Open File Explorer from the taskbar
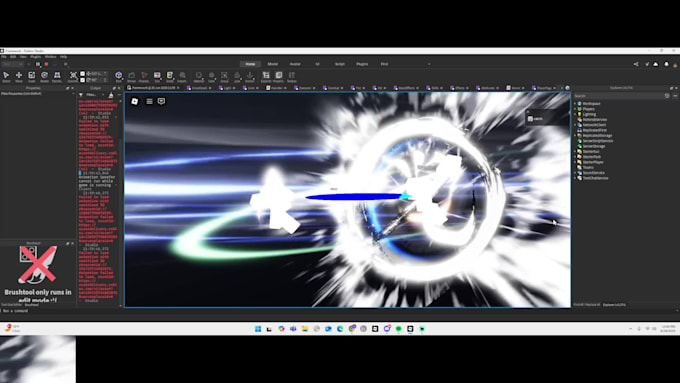The width and height of the screenshot is (680, 383). tap(305, 329)
